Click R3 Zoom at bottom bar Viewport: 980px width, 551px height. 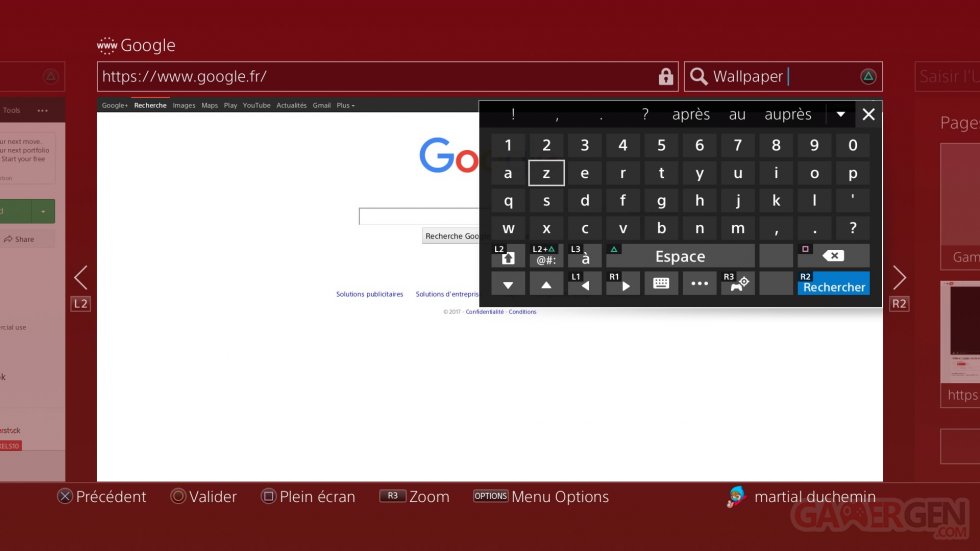pos(414,497)
